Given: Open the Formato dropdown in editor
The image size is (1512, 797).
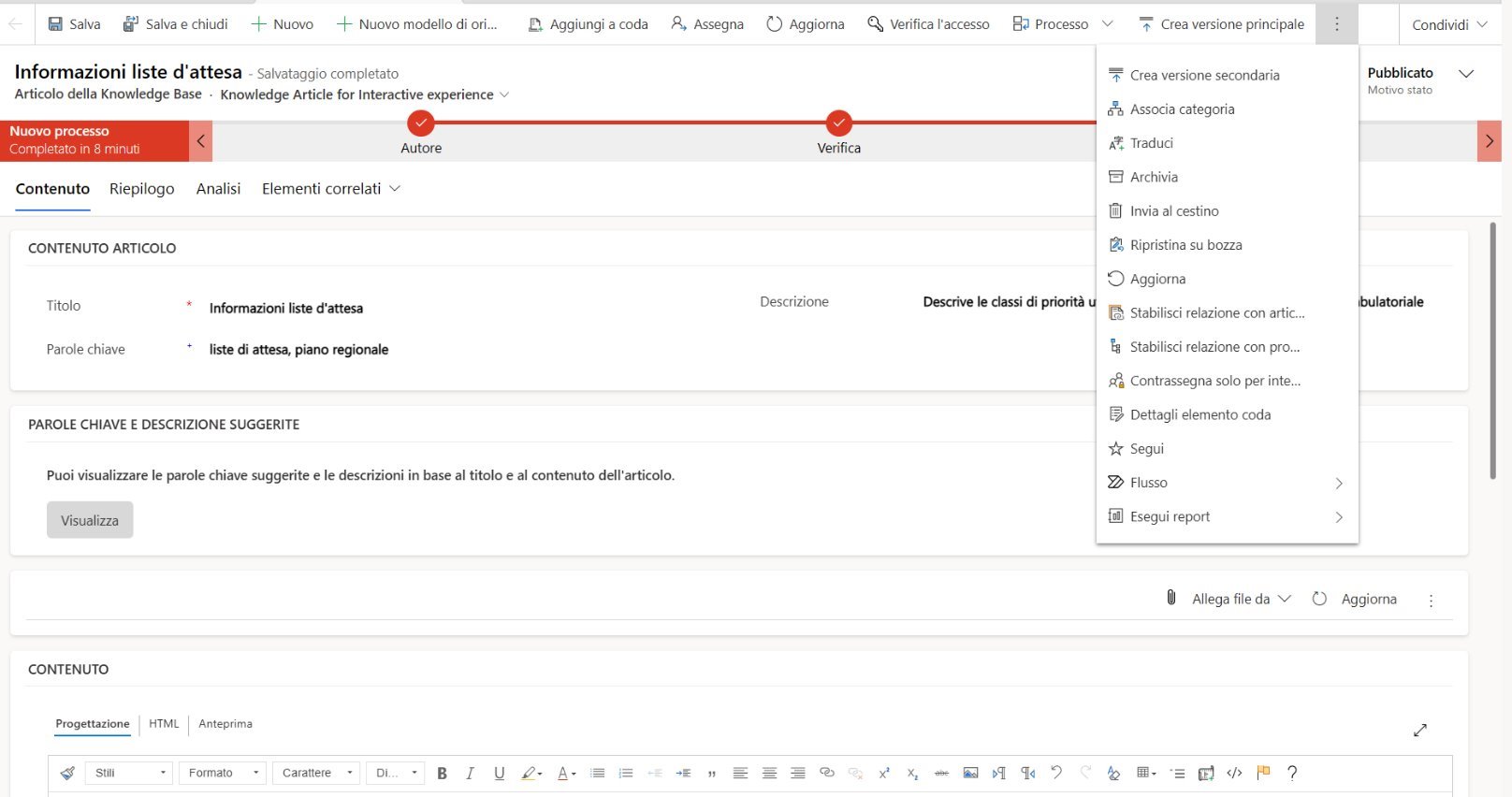Looking at the screenshot, I should click(223, 773).
